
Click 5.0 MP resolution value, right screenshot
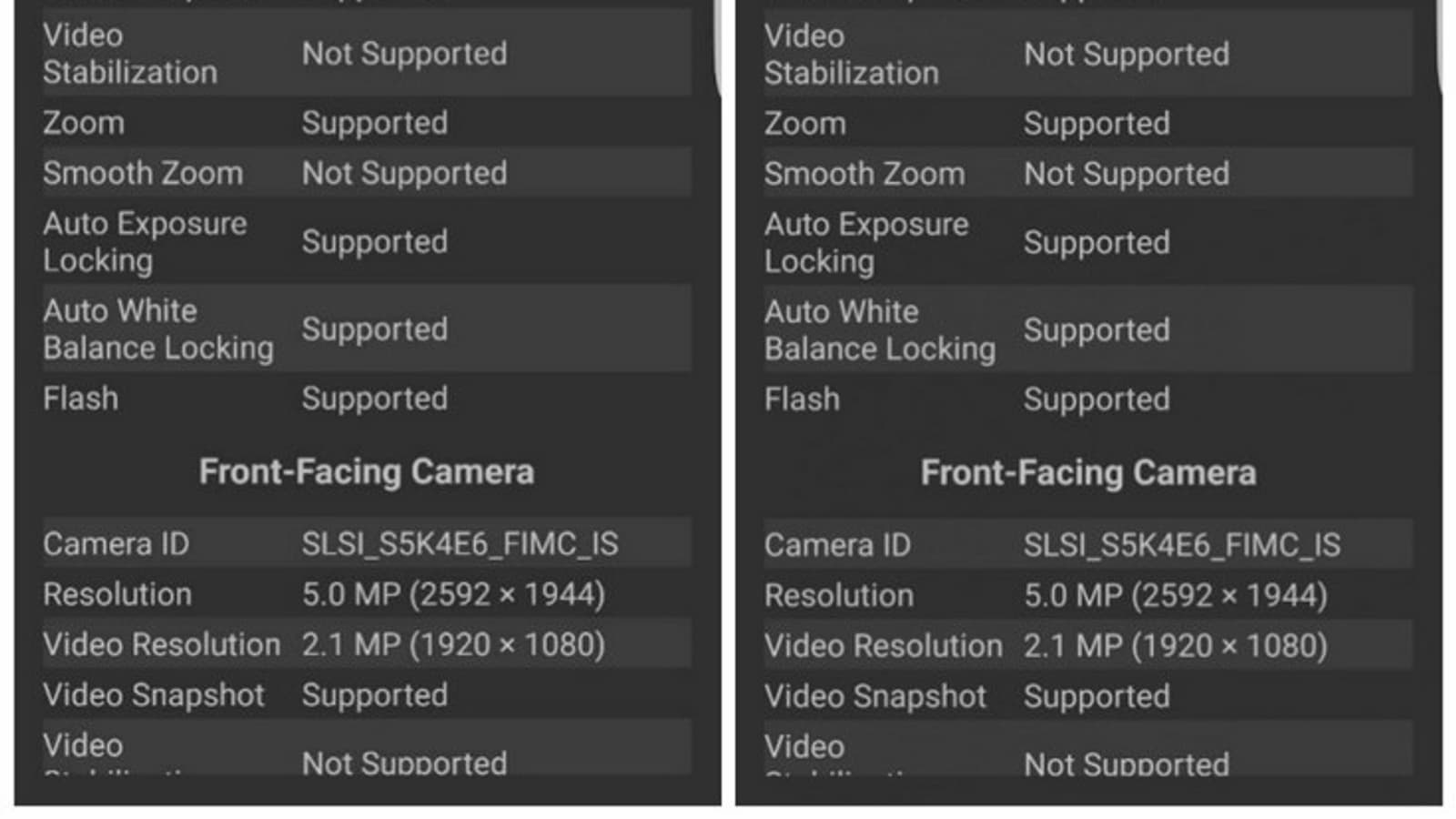[x=1175, y=595]
